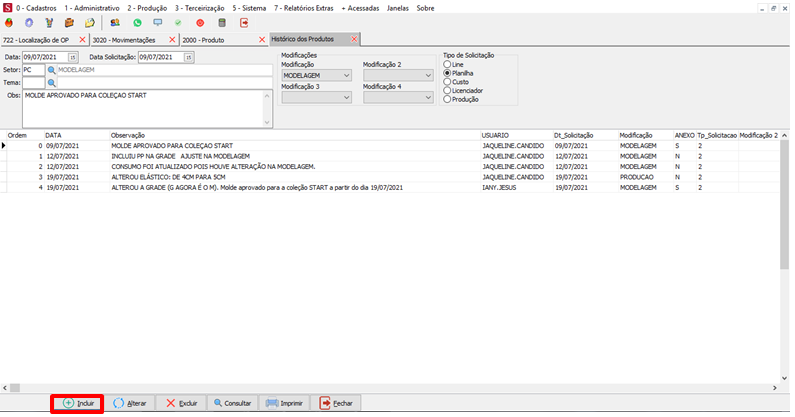Open the calculator icon in the toolbar
Image resolution: width=795 pixels, height=417 pixels.
(222, 22)
